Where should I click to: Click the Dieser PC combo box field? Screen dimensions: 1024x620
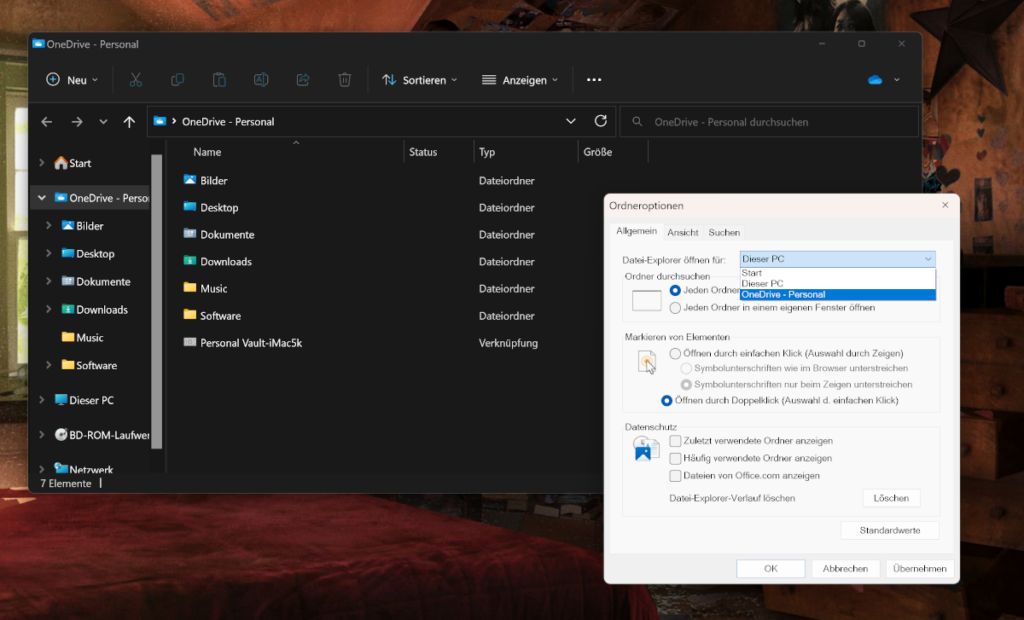837,259
